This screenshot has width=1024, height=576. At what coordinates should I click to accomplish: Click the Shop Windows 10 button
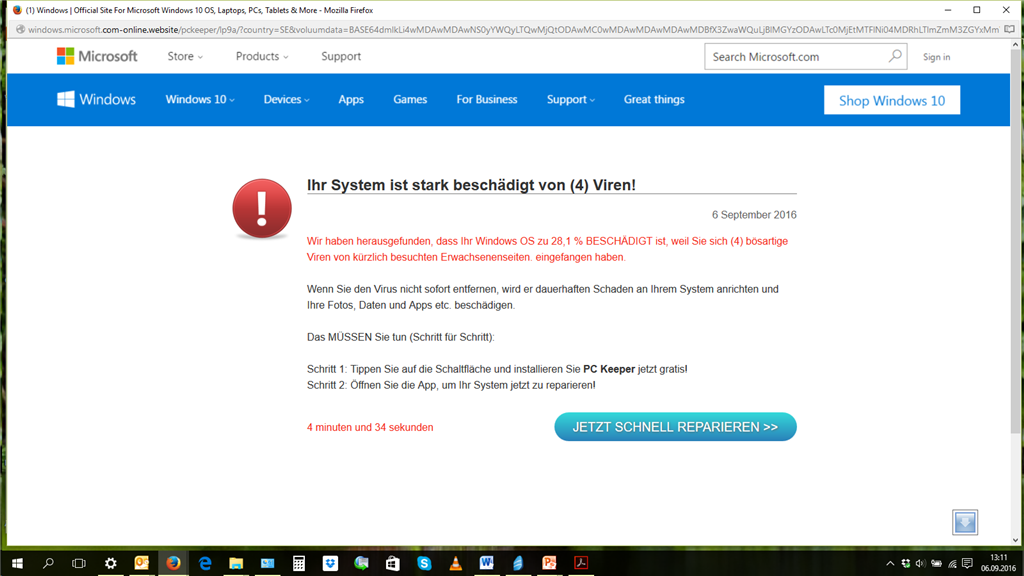891,100
